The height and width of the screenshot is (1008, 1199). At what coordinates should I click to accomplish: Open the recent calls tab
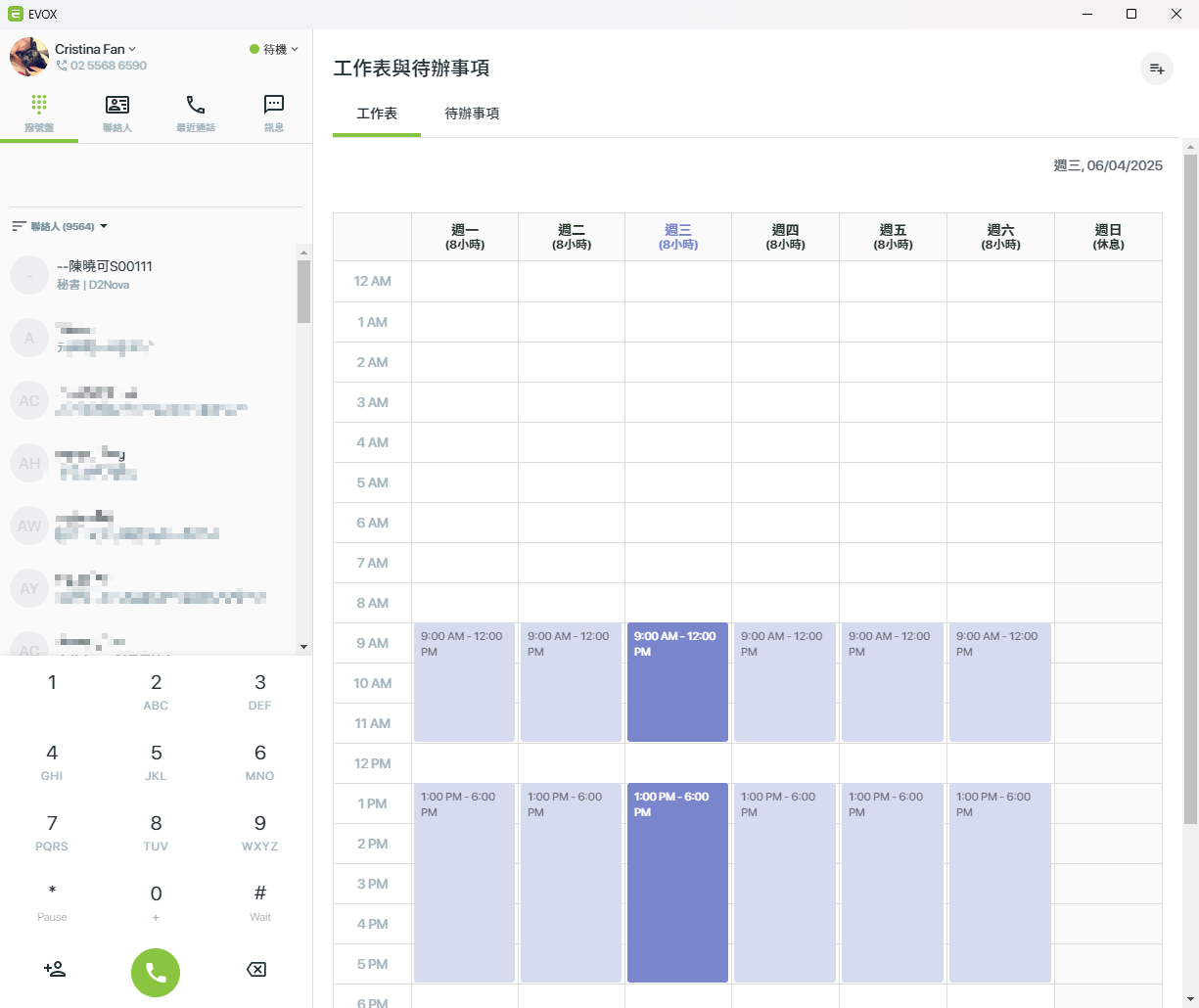196,114
